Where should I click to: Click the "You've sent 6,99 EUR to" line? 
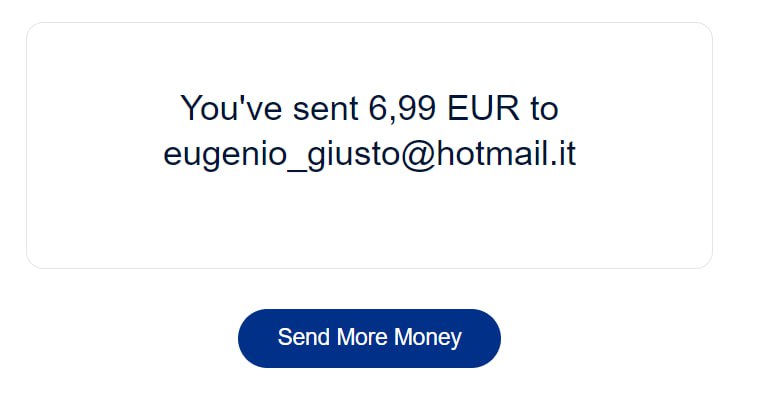pos(370,108)
